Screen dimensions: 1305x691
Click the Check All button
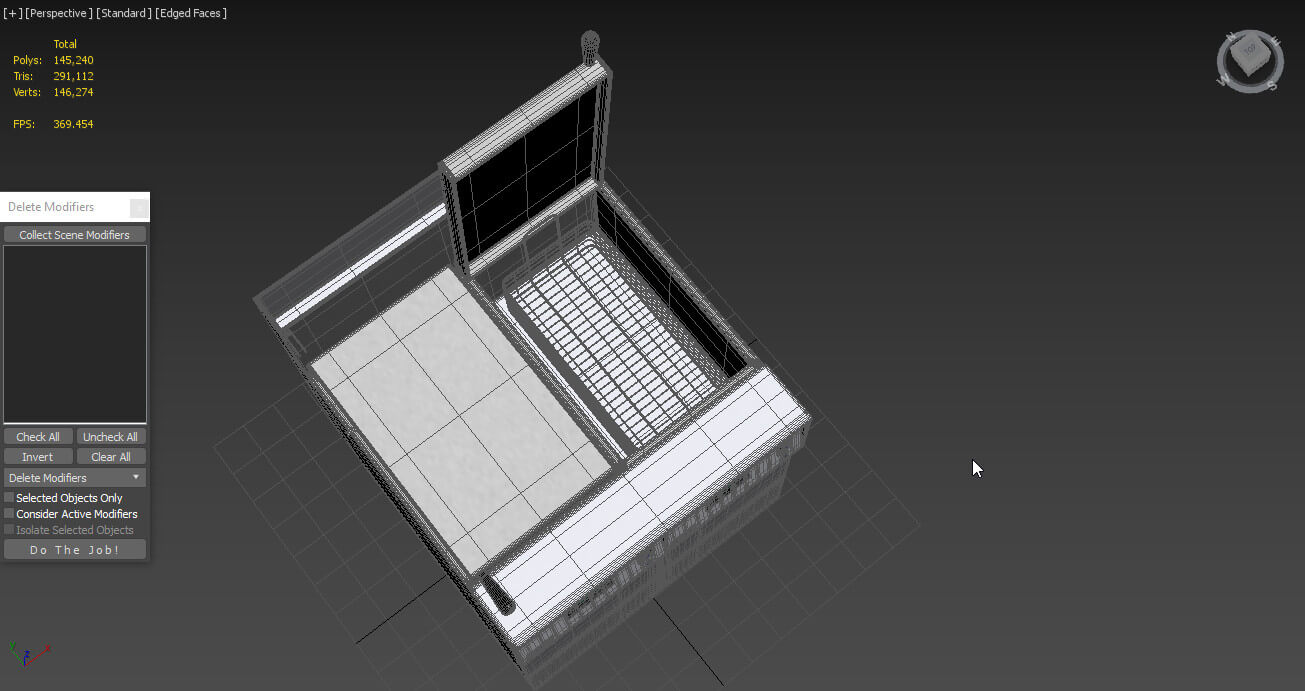point(38,437)
